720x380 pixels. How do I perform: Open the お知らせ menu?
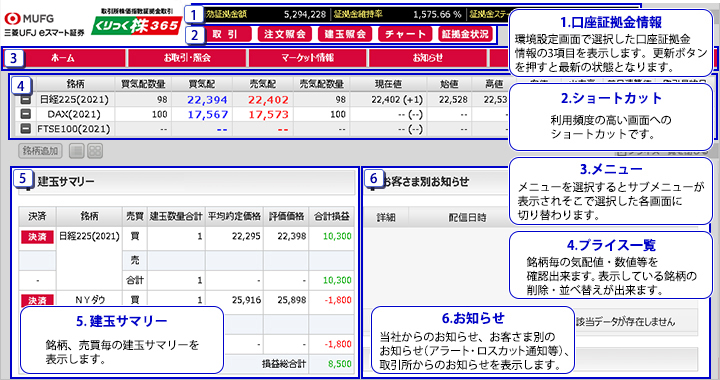click(x=428, y=58)
